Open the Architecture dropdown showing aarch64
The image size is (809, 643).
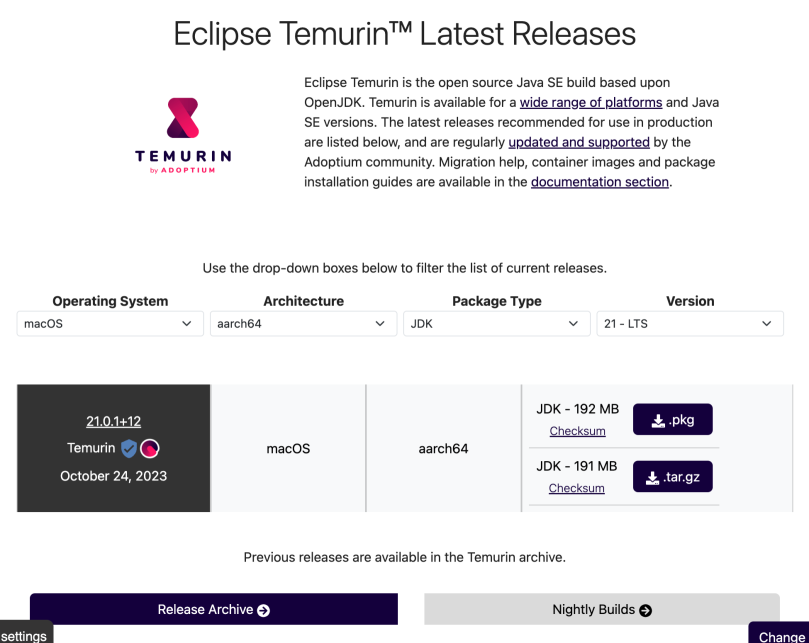(303, 324)
